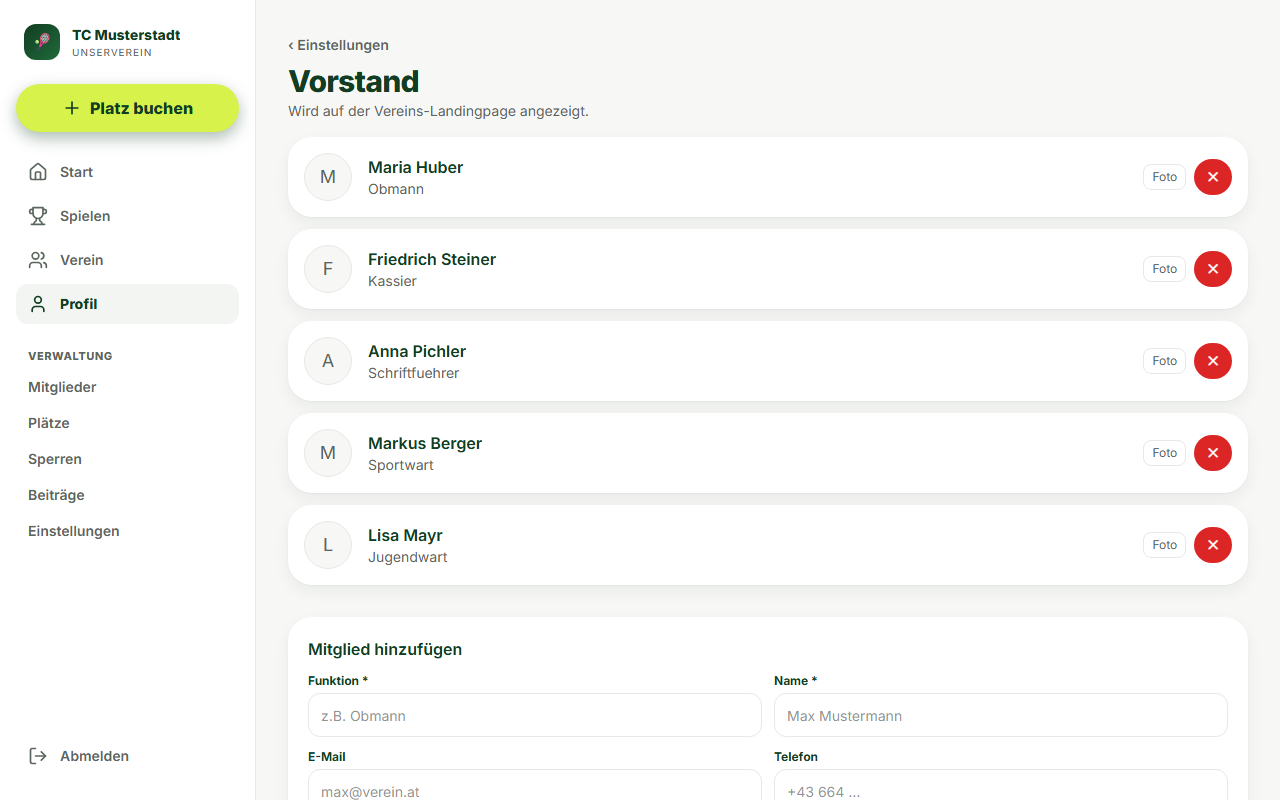Go back via the Einstellungen breadcrumb link
The image size is (1280, 800).
tap(338, 45)
